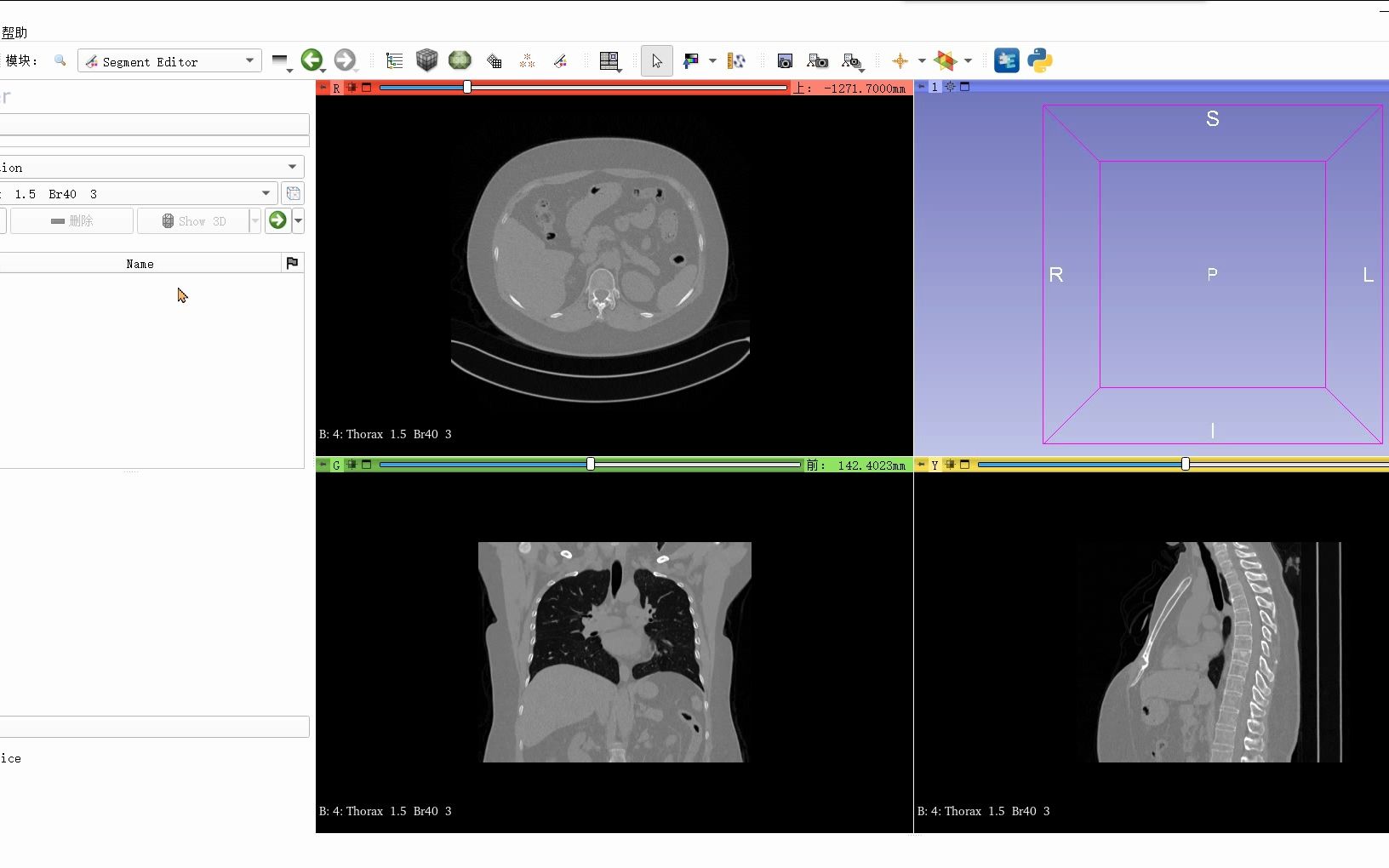Click the segmentation geometry button

pos(293,193)
